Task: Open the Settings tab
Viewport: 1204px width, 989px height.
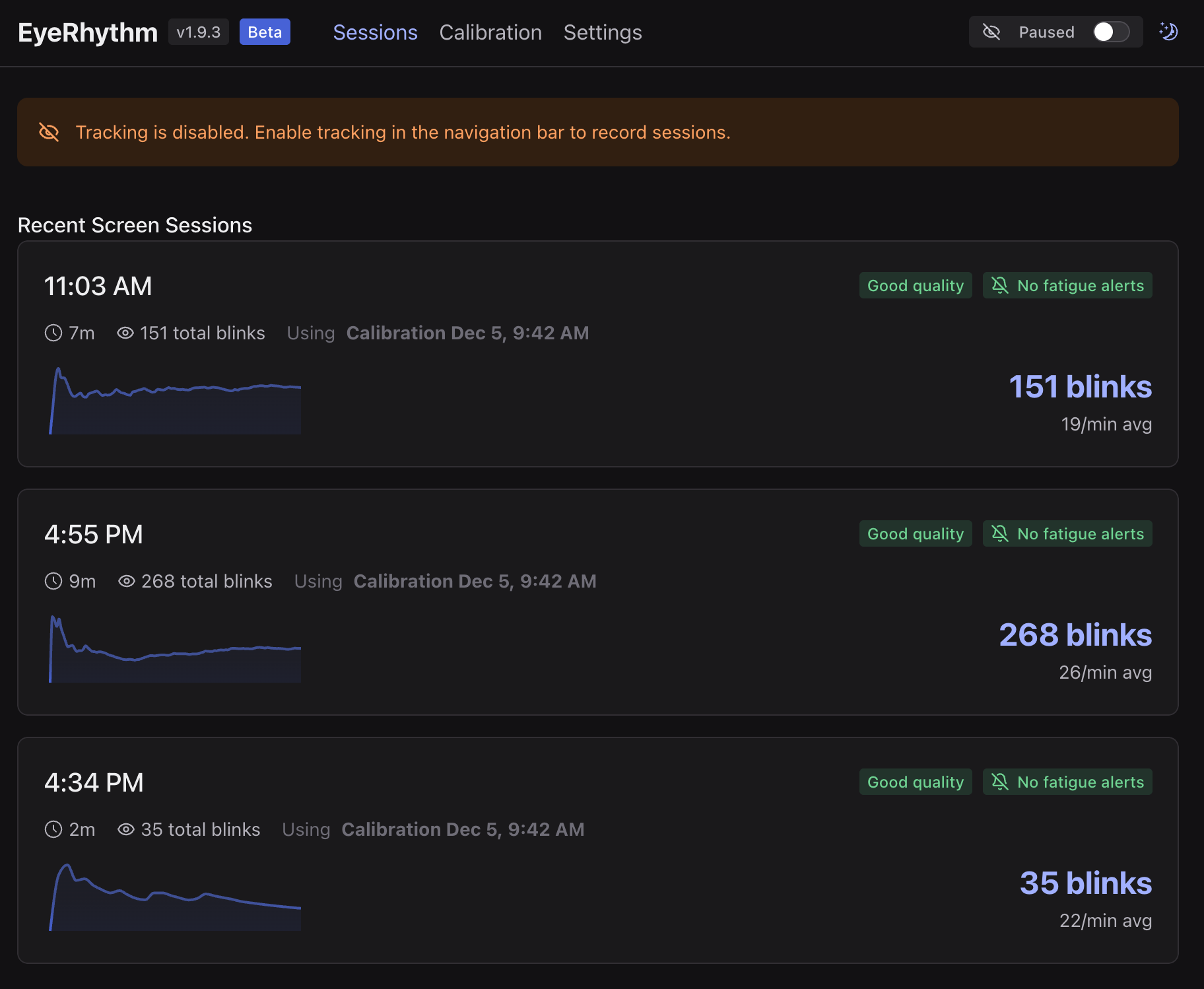Action: pos(603,32)
